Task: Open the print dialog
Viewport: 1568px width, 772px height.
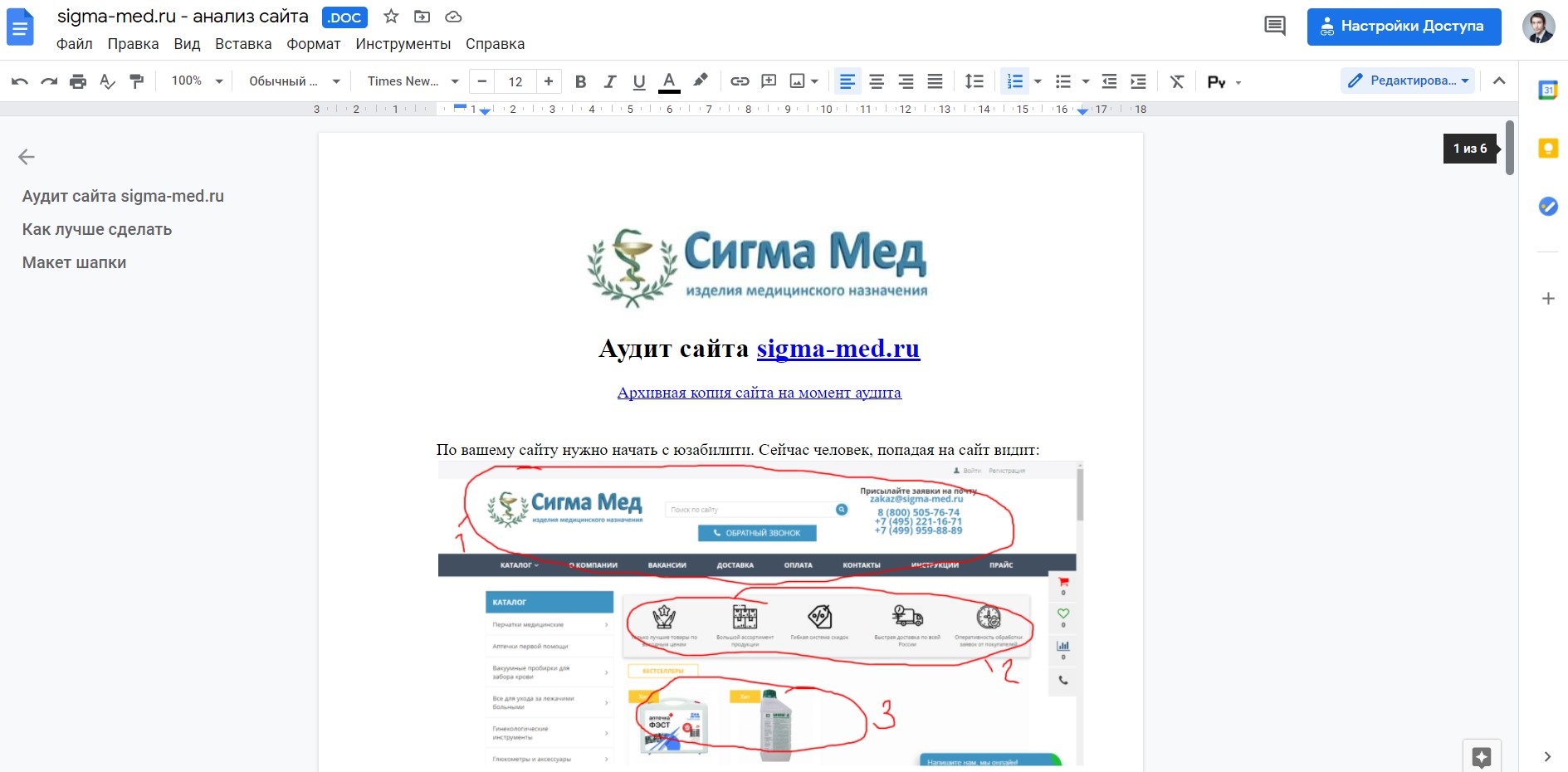Action: (x=79, y=81)
